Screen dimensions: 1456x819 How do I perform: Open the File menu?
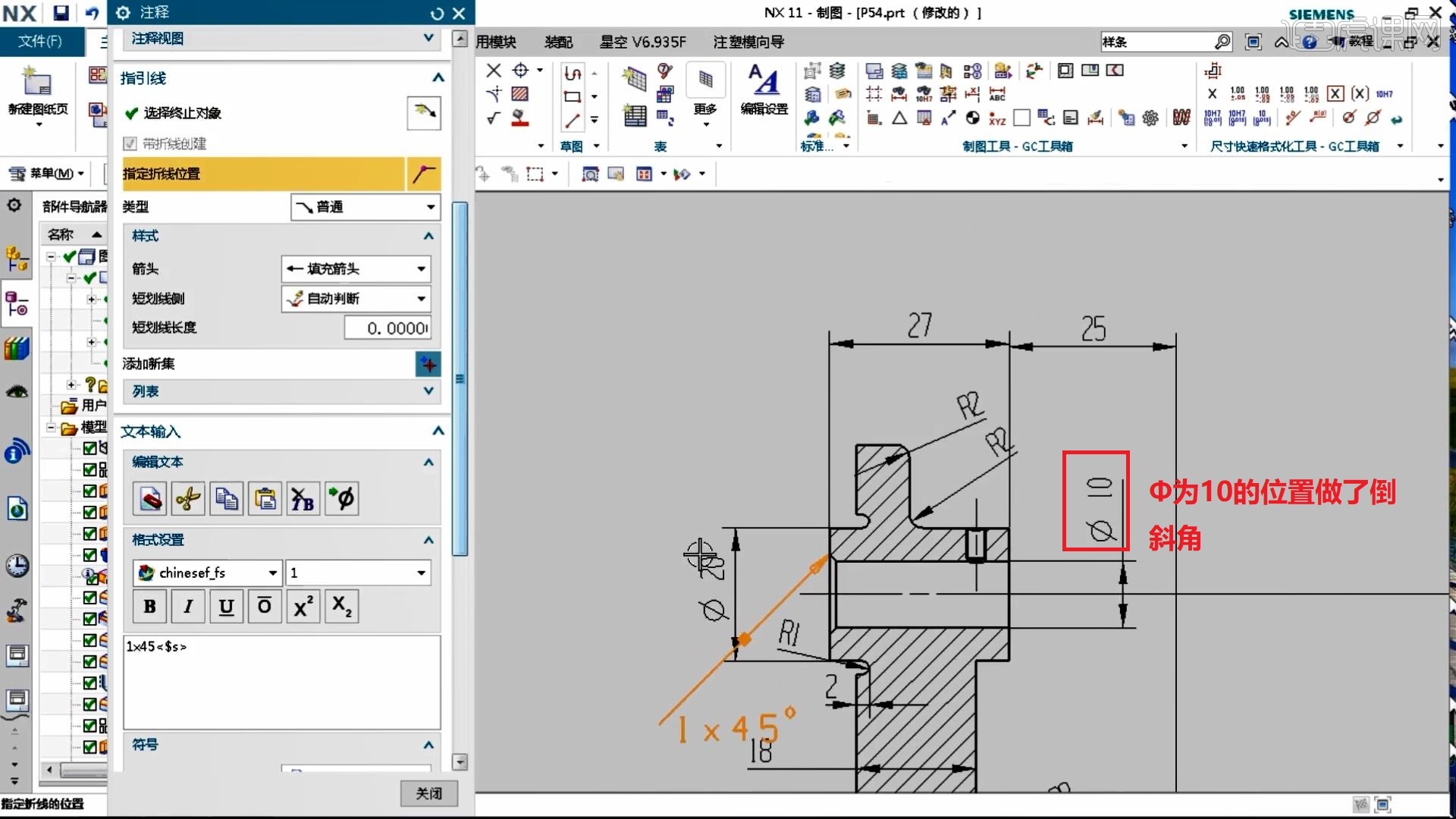40,41
